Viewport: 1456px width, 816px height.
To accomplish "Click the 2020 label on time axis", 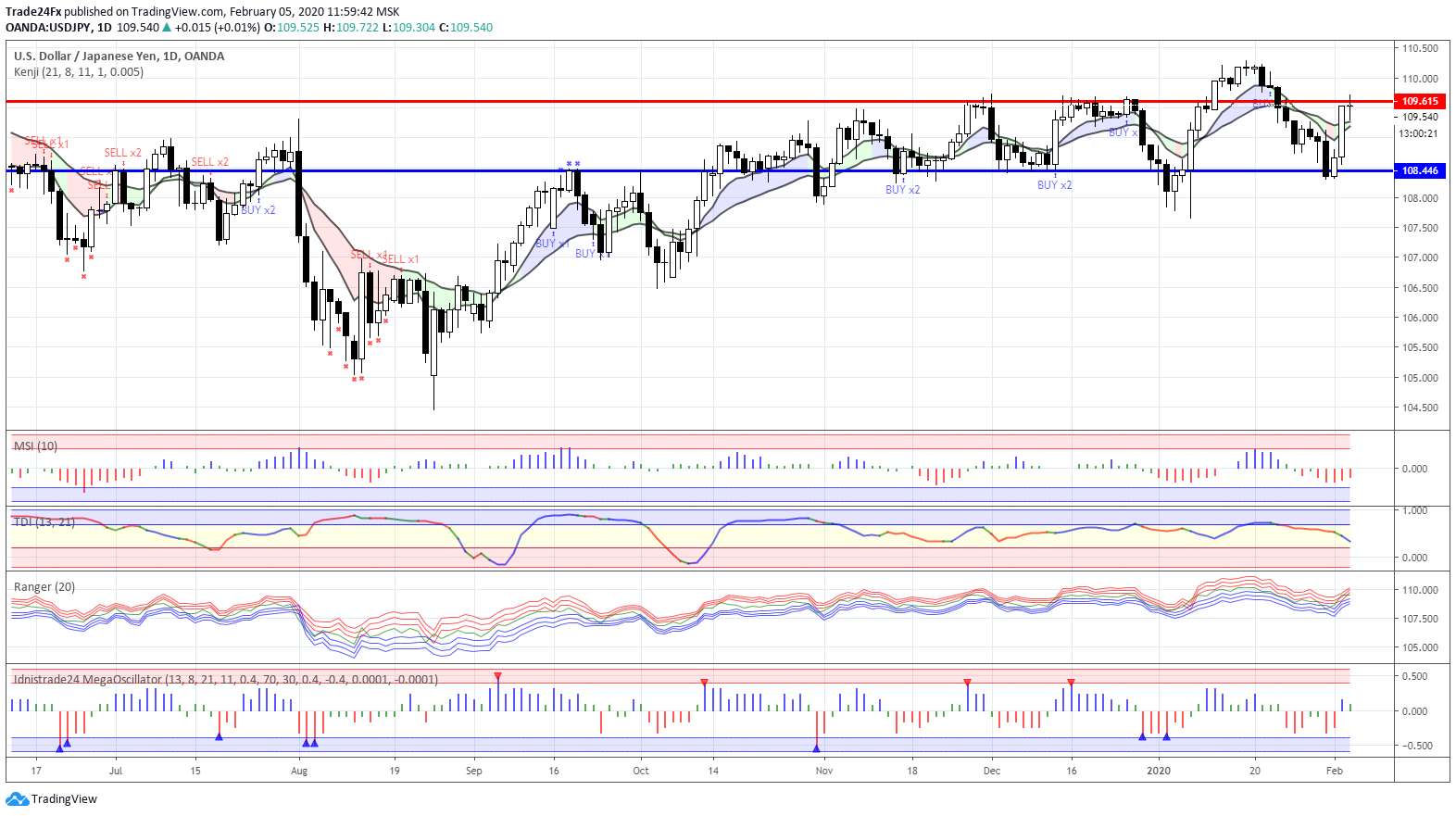I will 1159,771.
